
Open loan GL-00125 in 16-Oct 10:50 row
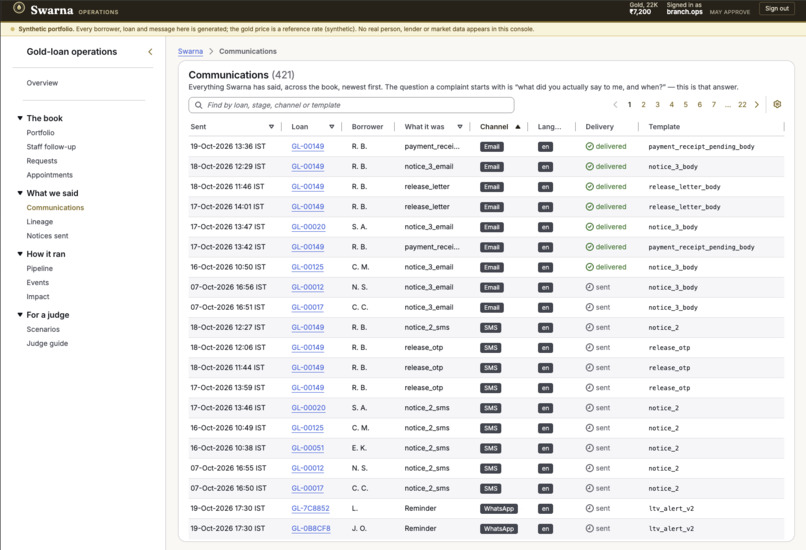[307, 267]
